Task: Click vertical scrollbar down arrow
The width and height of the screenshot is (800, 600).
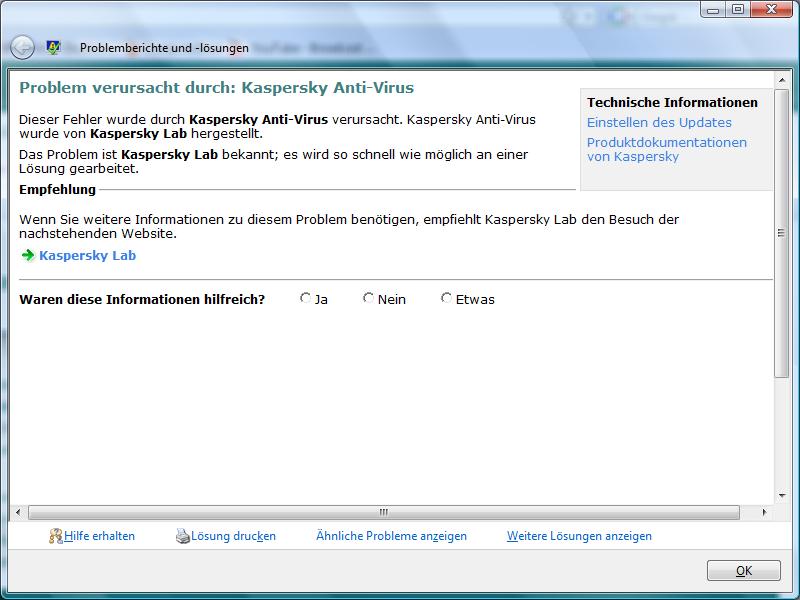Action: pos(782,495)
